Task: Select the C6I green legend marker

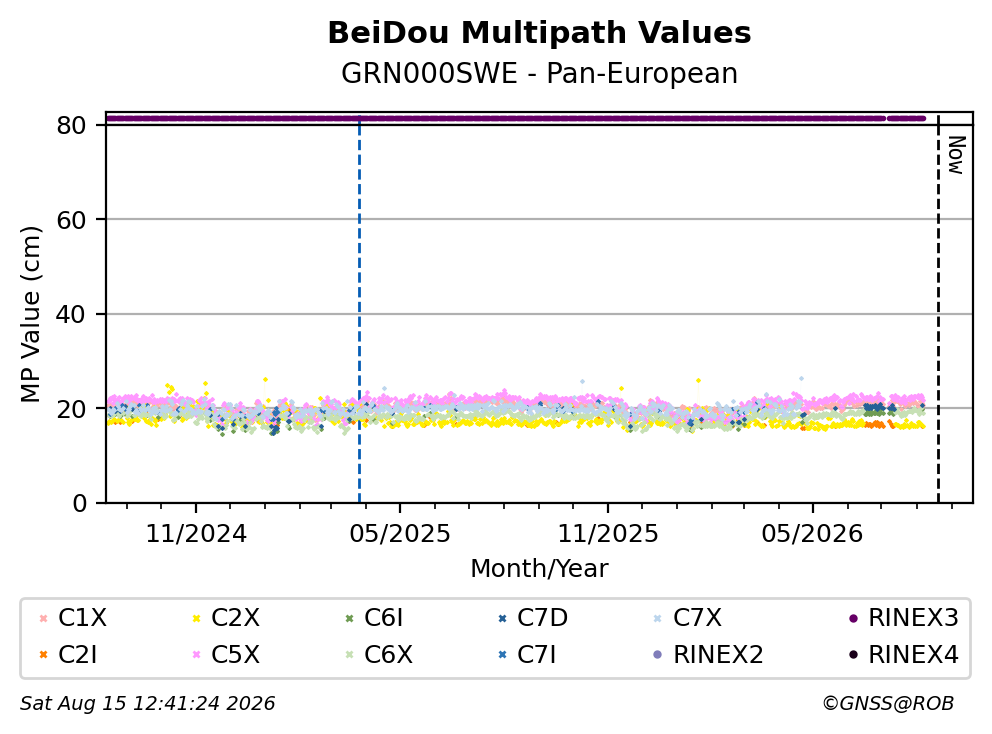Action: click(349, 618)
